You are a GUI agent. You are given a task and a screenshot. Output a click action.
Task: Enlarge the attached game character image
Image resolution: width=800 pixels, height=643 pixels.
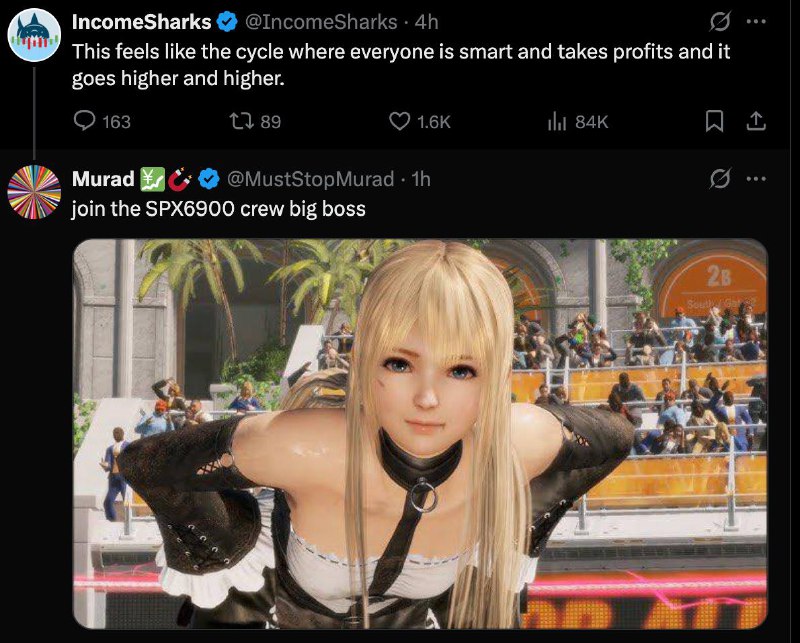click(x=420, y=434)
